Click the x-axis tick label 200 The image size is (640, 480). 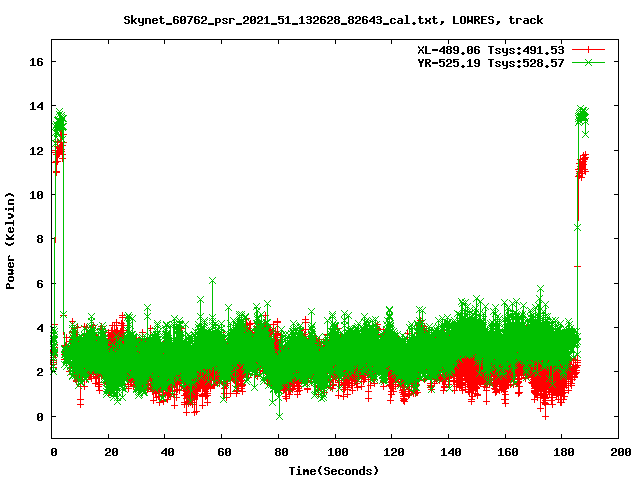click(620, 452)
